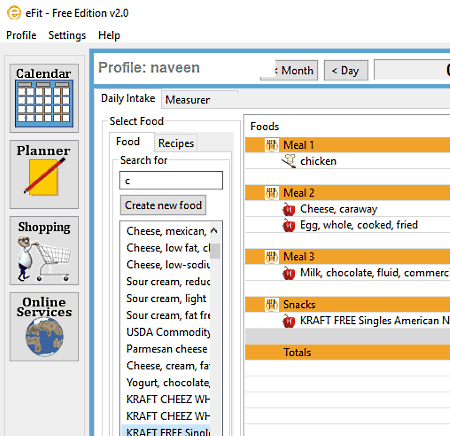Choose Sour cream, light in food list
450x436 pixels.
click(x=166, y=298)
